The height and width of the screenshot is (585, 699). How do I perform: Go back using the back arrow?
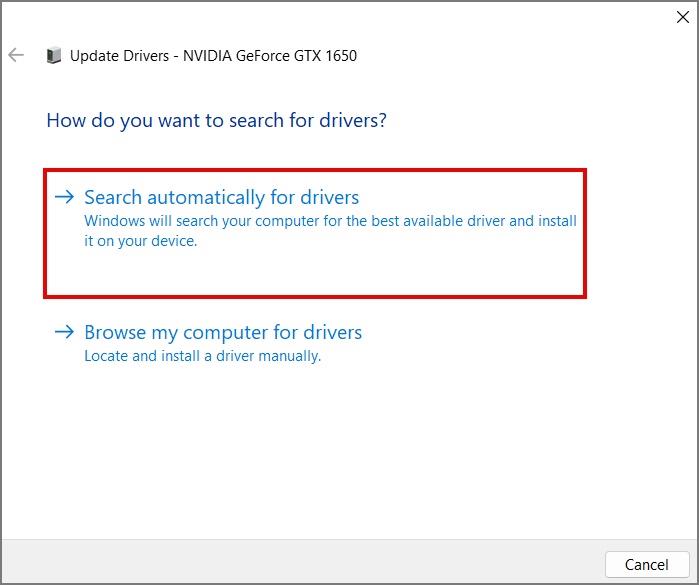point(16,55)
